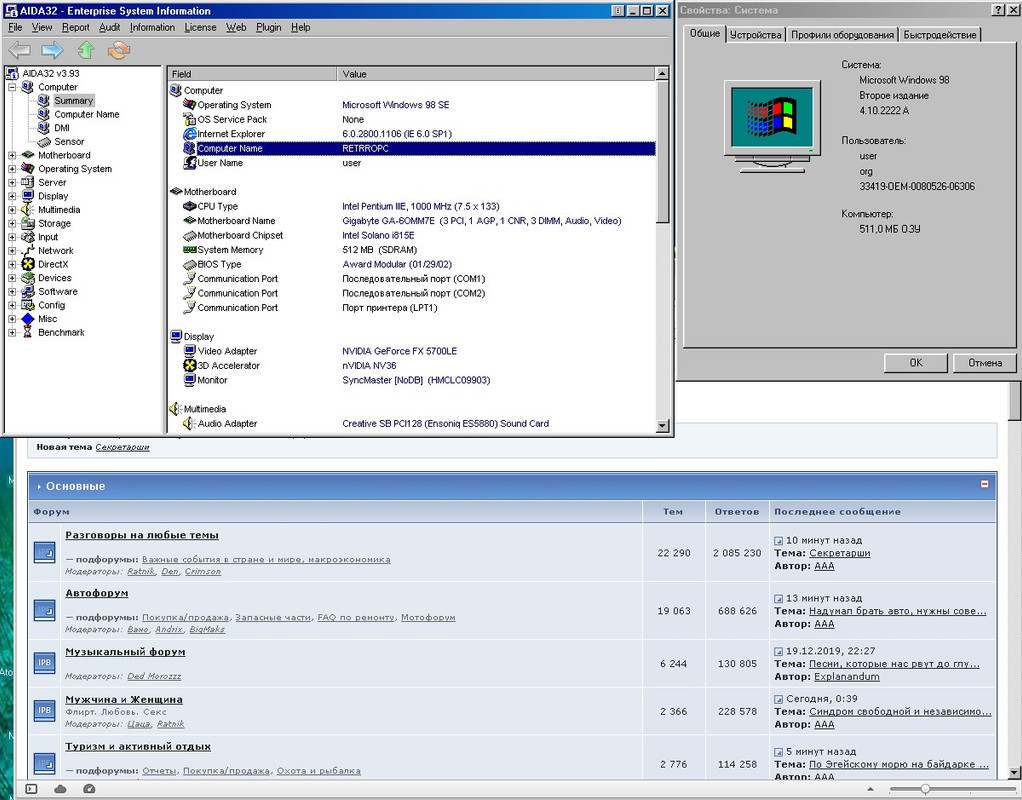Select Computer Name tree item
Image resolution: width=1022 pixels, height=800 pixels.
click(x=87, y=114)
